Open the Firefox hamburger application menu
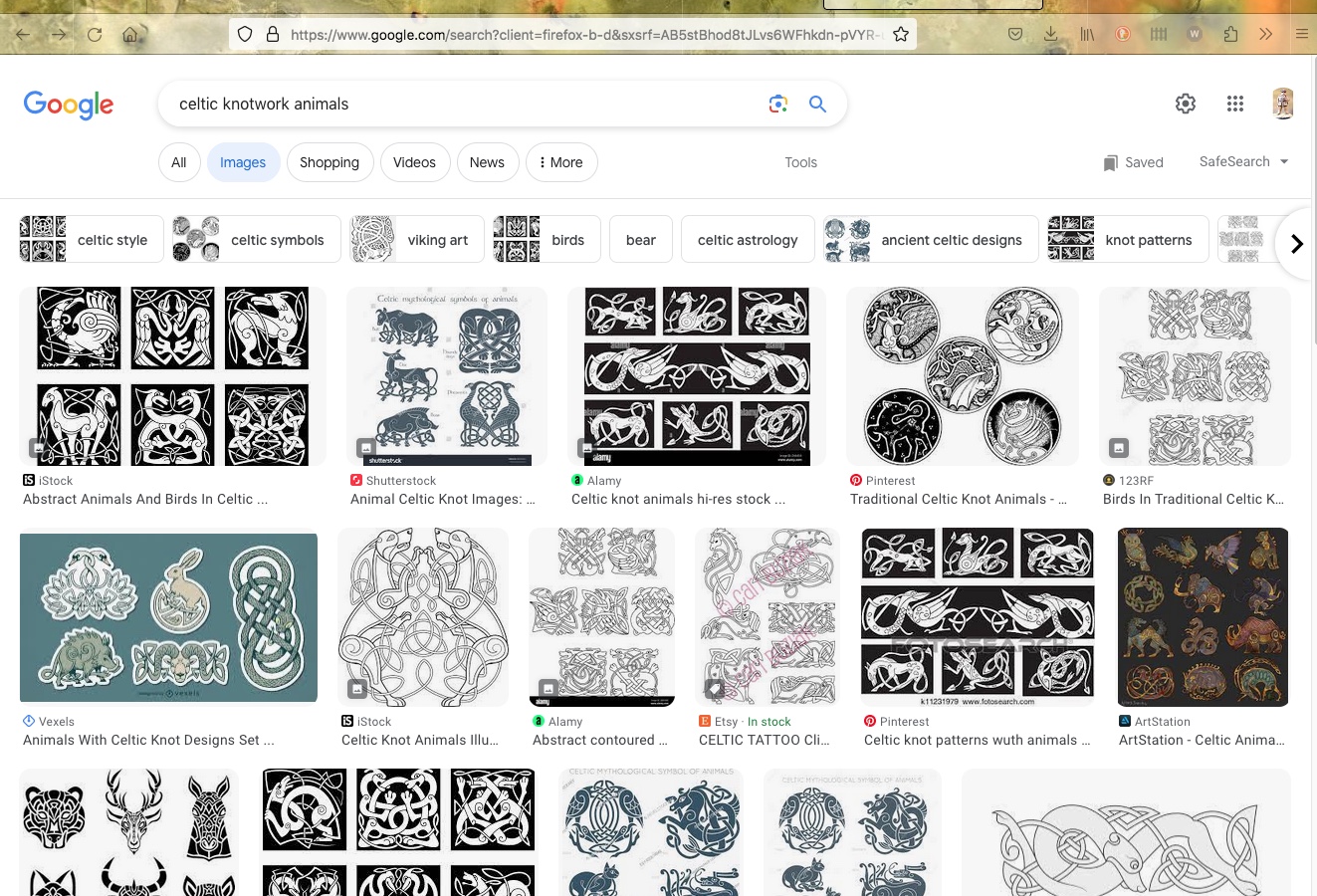 (1301, 35)
